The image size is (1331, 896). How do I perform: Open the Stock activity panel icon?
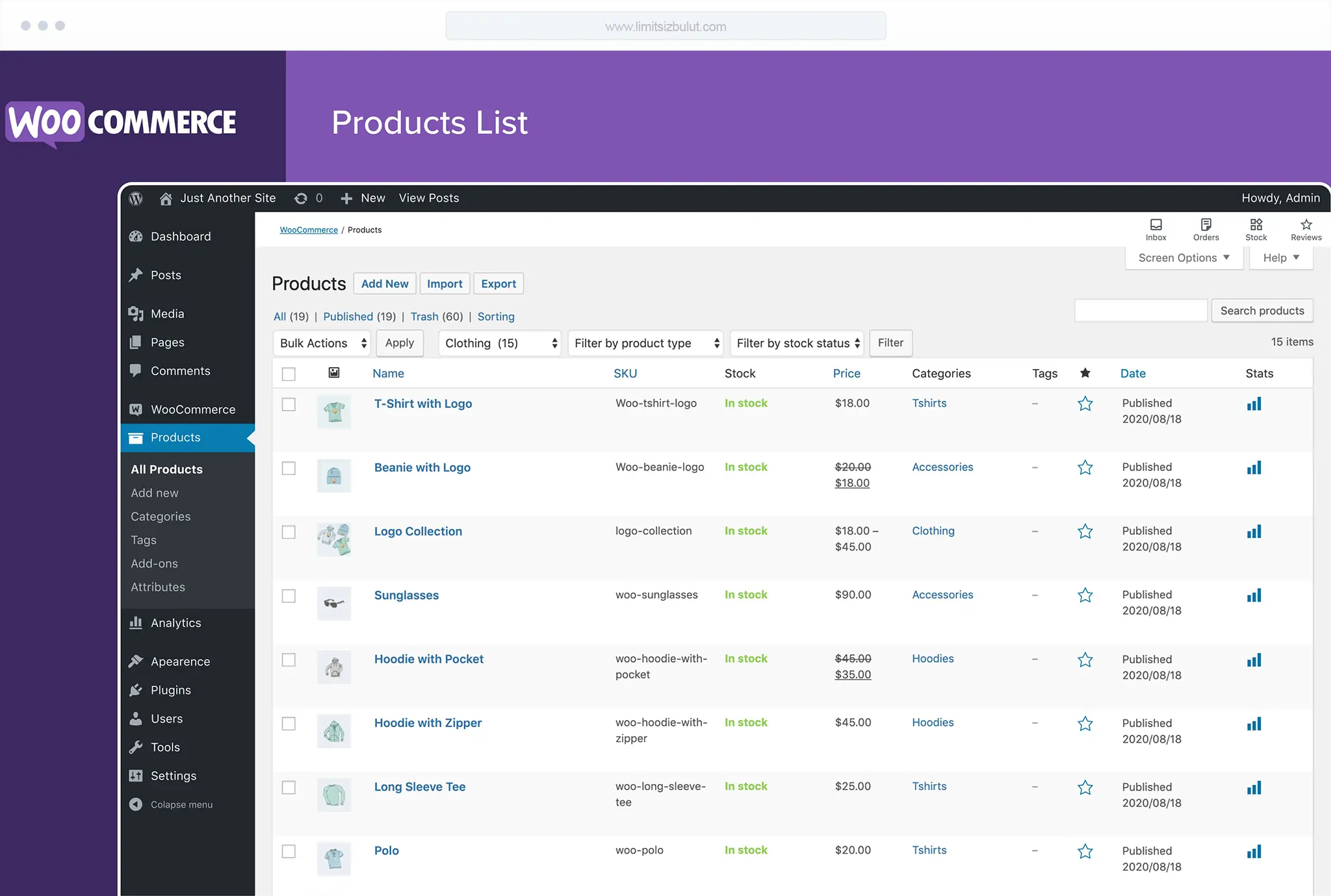tap(1256, 225)
